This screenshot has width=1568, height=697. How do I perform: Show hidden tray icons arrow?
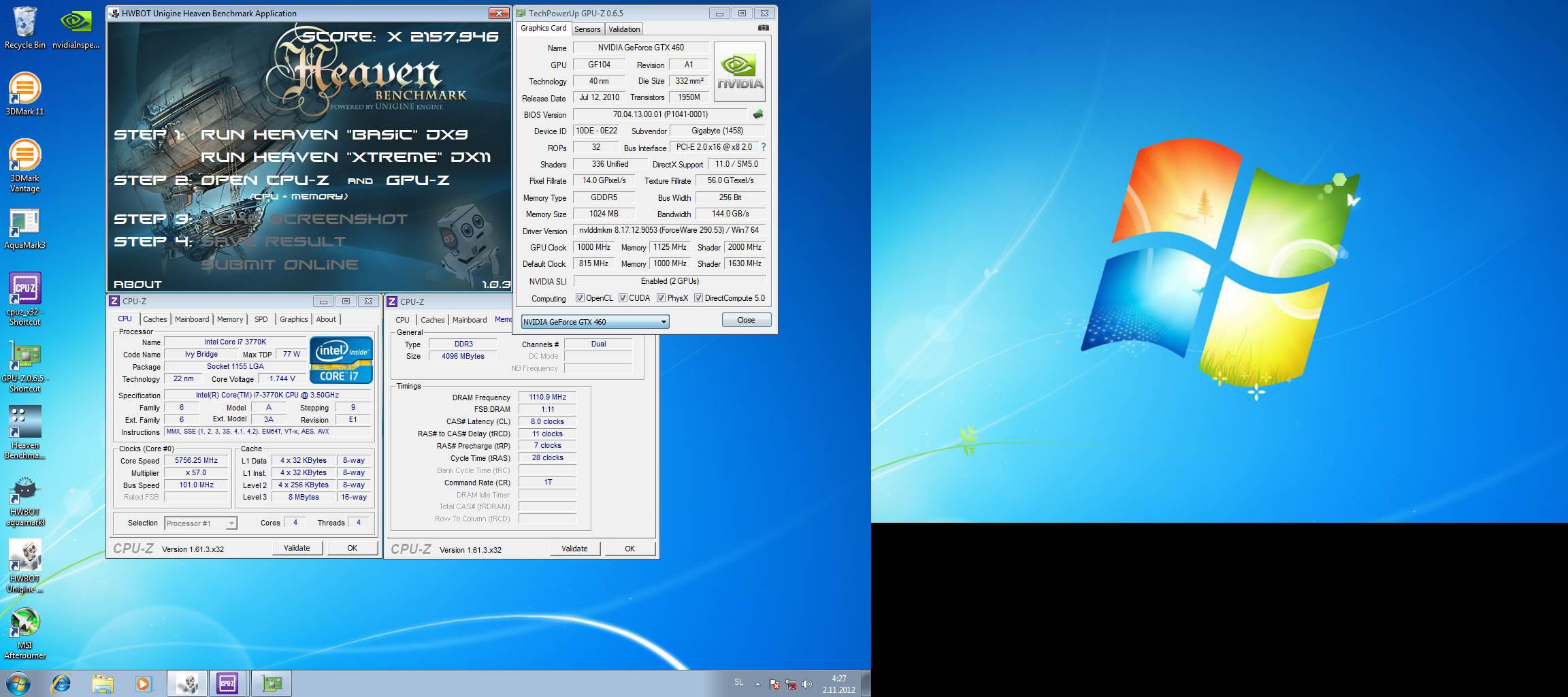coord(757,684)
